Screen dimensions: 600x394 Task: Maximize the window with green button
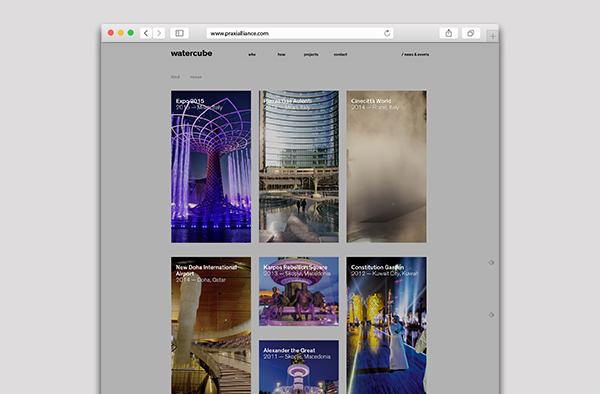[x=130, y=33]
